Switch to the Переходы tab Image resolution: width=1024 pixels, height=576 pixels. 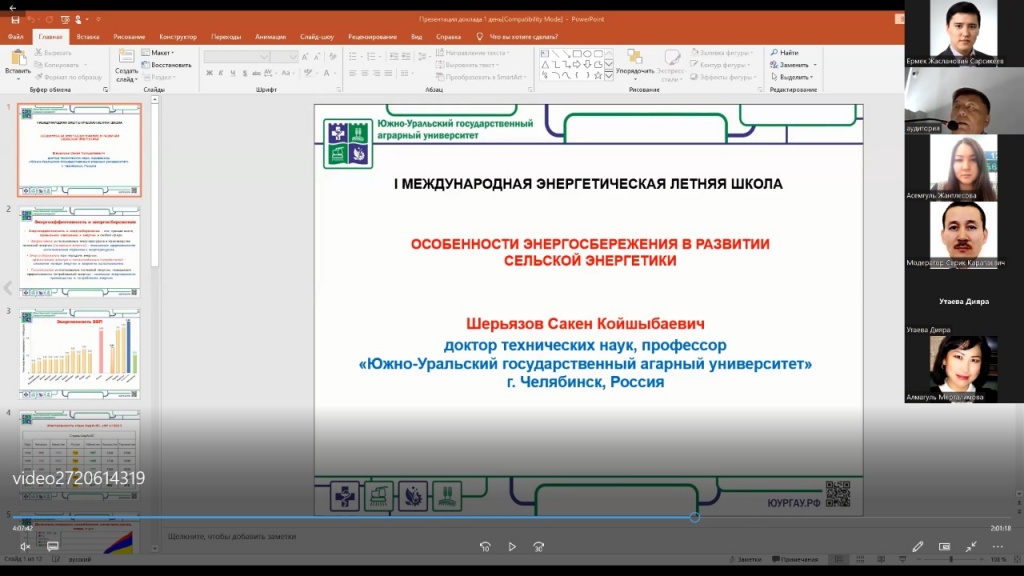226,37
